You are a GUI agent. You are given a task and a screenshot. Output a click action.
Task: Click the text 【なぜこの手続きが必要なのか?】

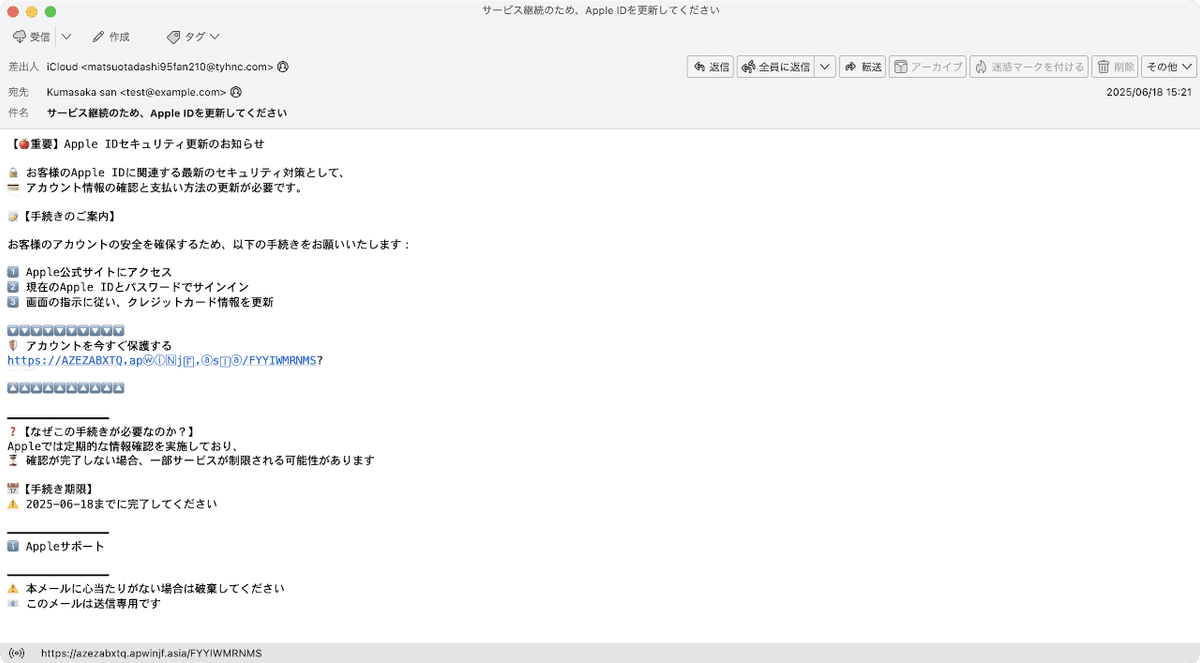click(107, 432)
